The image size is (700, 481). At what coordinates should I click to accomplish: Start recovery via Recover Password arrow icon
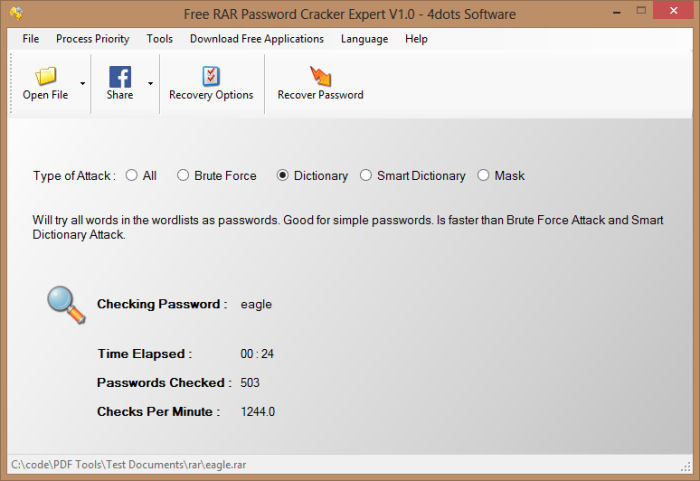321,76
